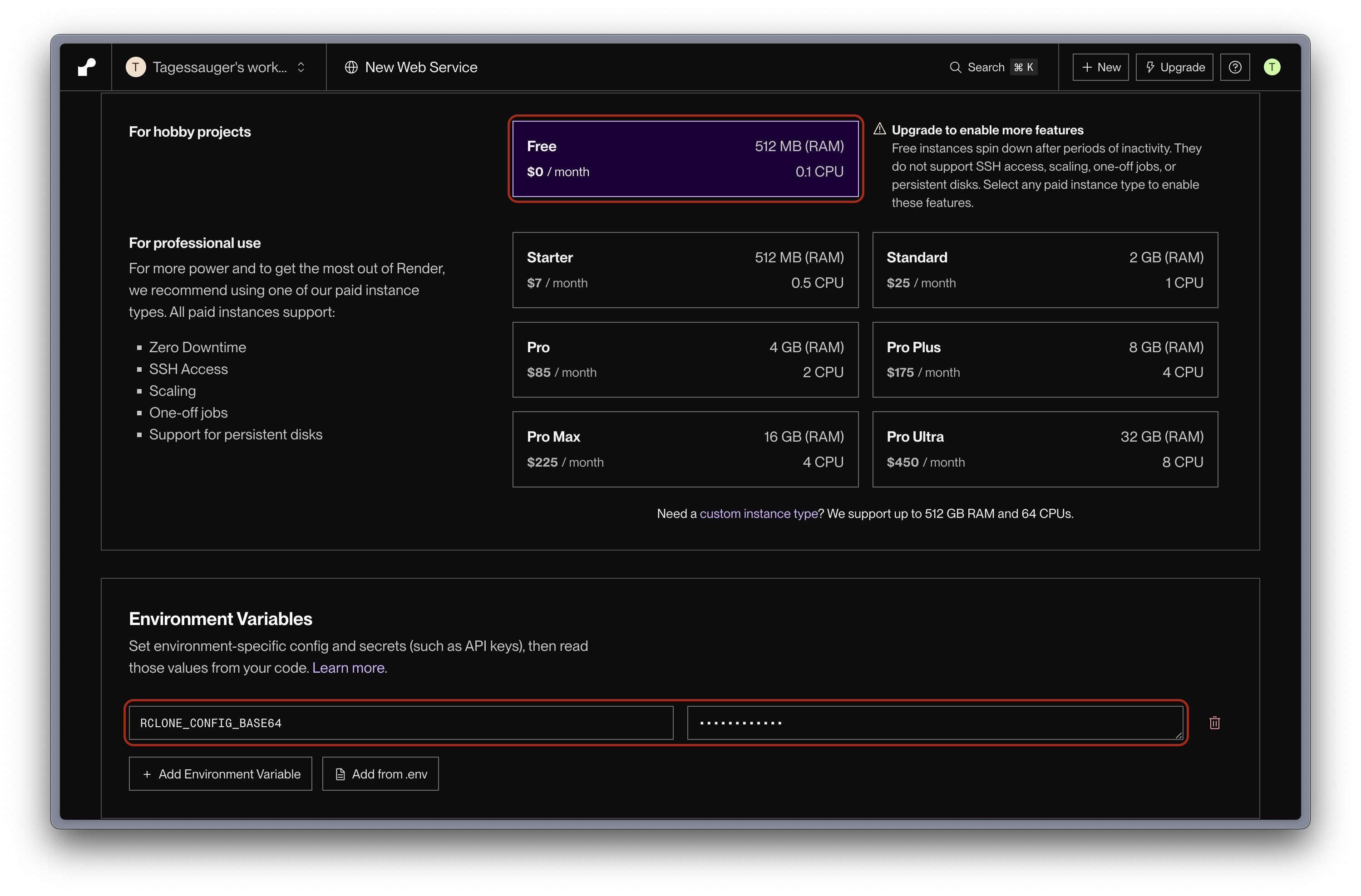This screenshot has width=1361, height=896.
Task: Click Add Environment Variable
Action: tap(220, 773)
